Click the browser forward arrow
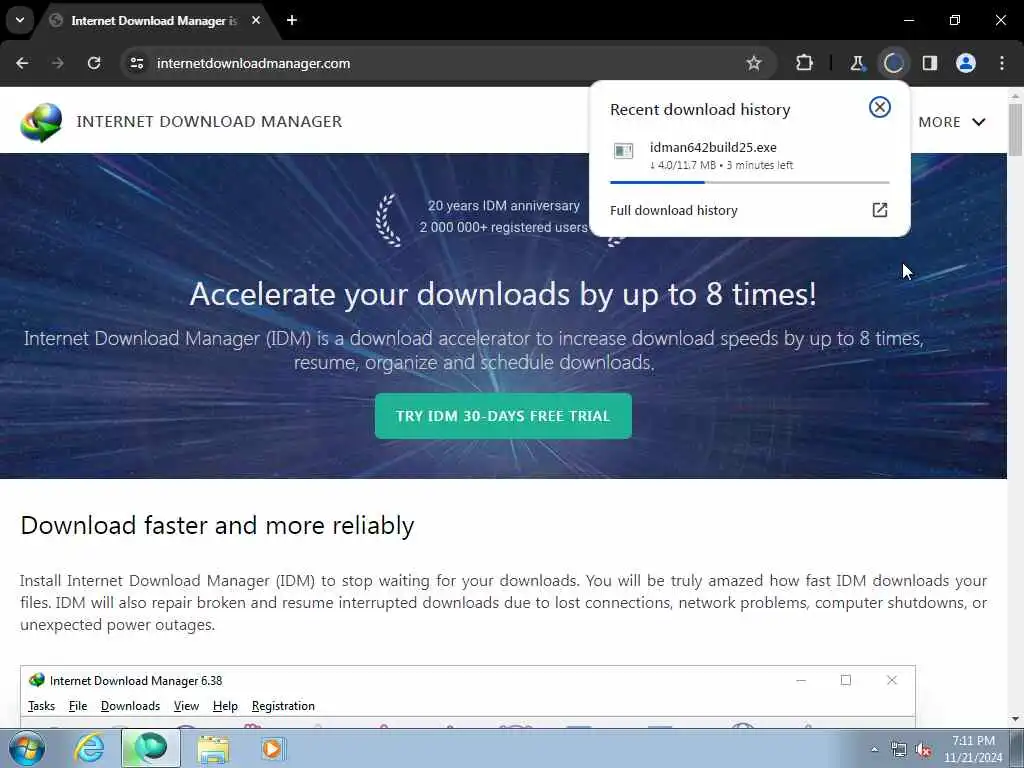This screenshot has width=1024, height=768. click(57, 63)
